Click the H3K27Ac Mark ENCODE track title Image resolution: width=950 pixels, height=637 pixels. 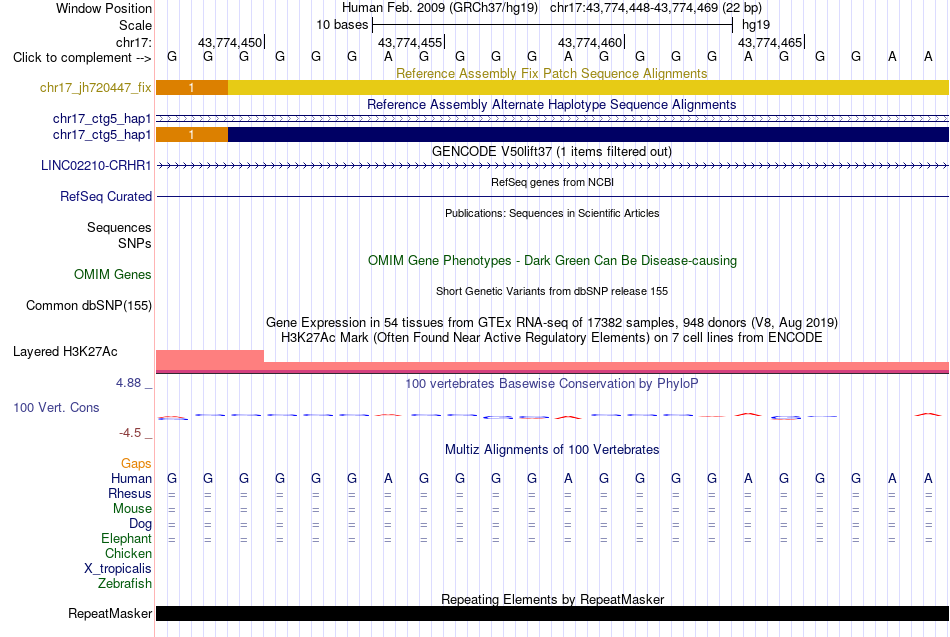point(552,338)
